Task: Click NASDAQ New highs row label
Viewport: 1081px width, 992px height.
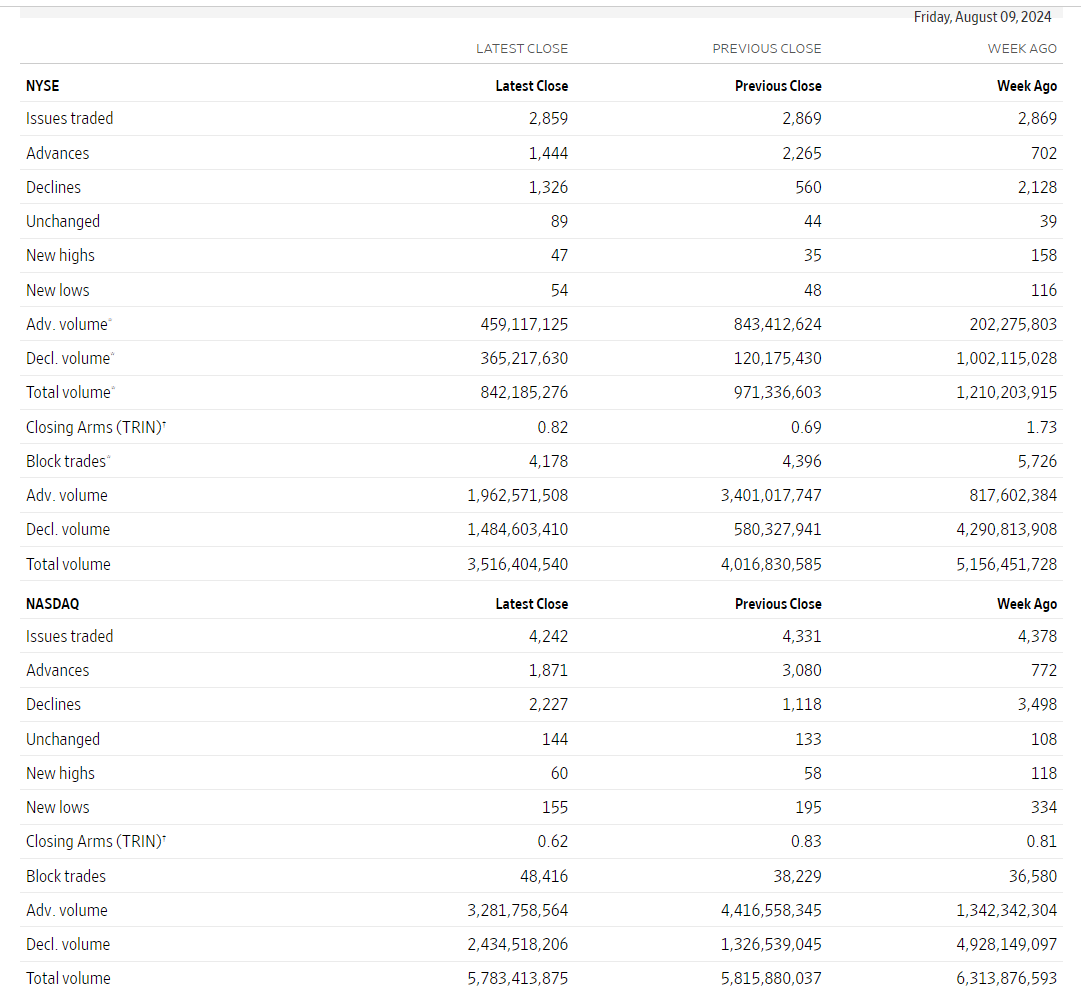Action: pyautogui.click(x=61, y=774)
